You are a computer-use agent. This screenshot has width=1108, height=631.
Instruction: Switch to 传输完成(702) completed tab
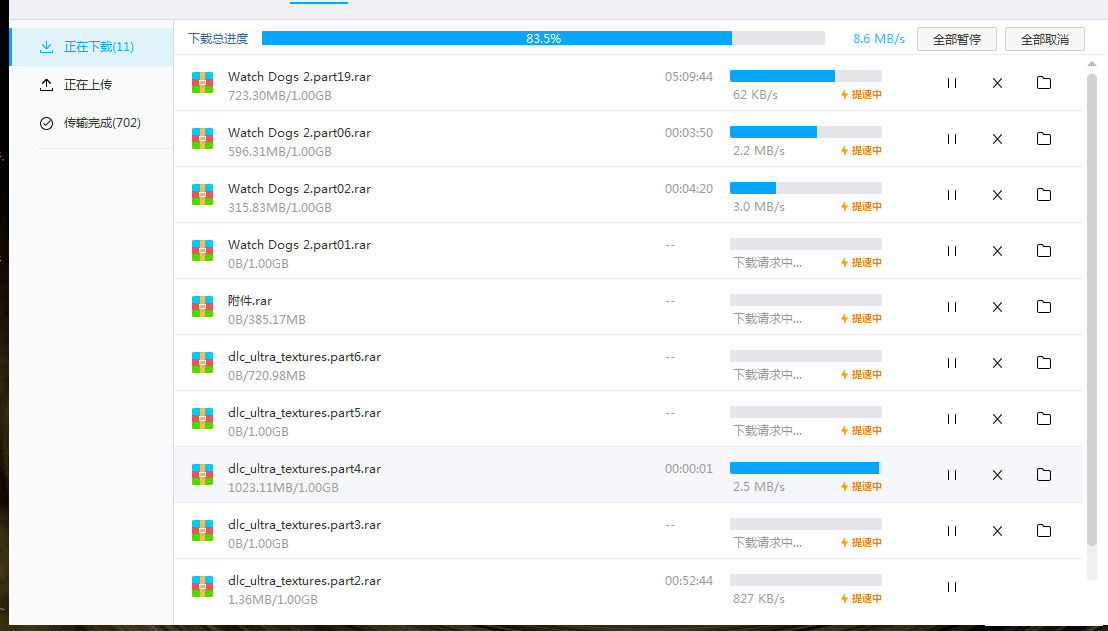91,123
